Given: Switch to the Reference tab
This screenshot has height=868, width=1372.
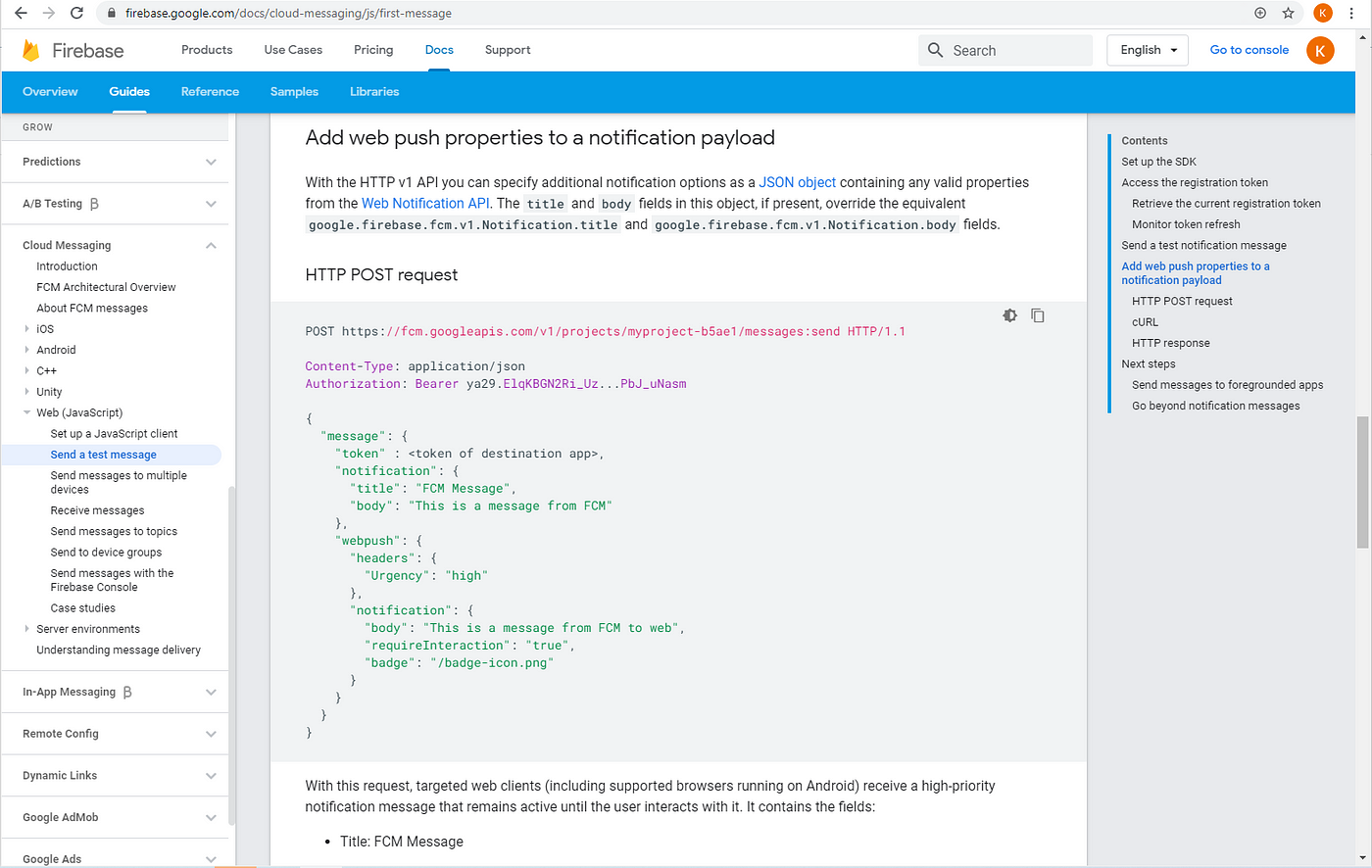Looking at the screenshot, I should click(x=210, y=92).
